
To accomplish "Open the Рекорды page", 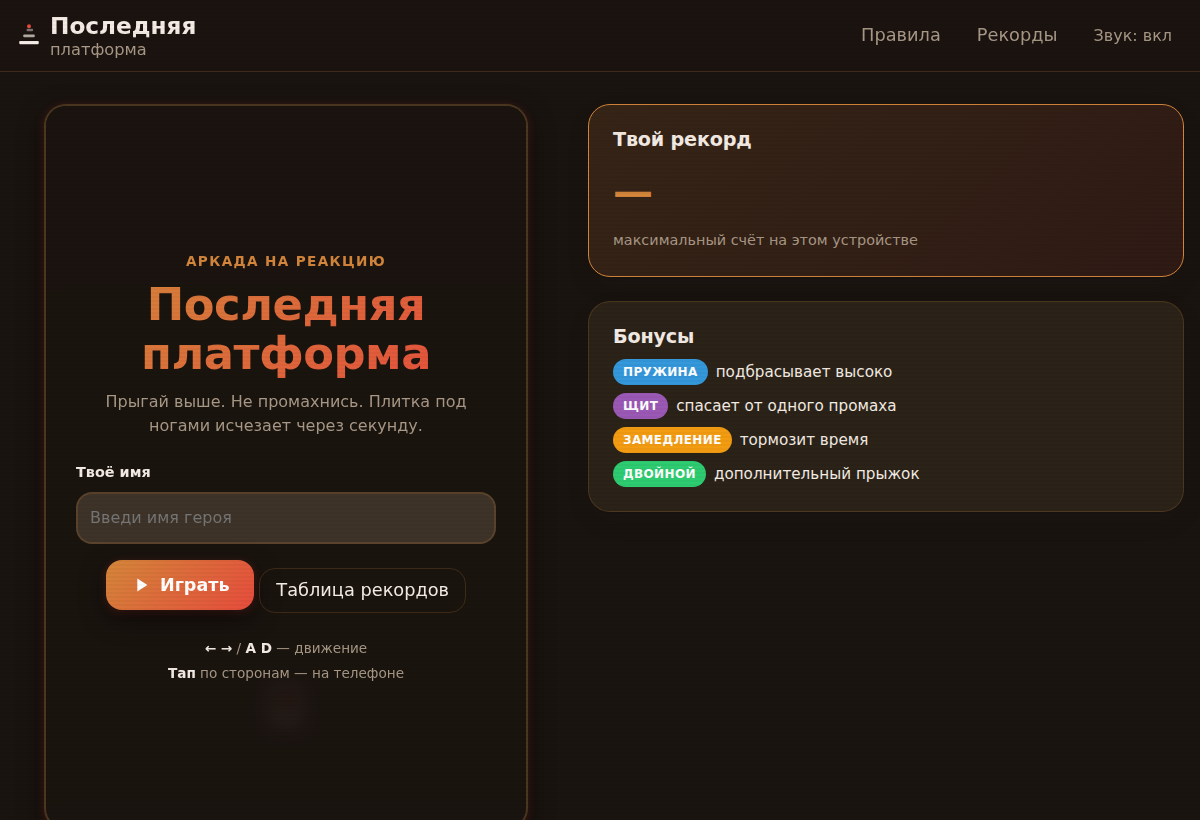I will coord(1016,35).
